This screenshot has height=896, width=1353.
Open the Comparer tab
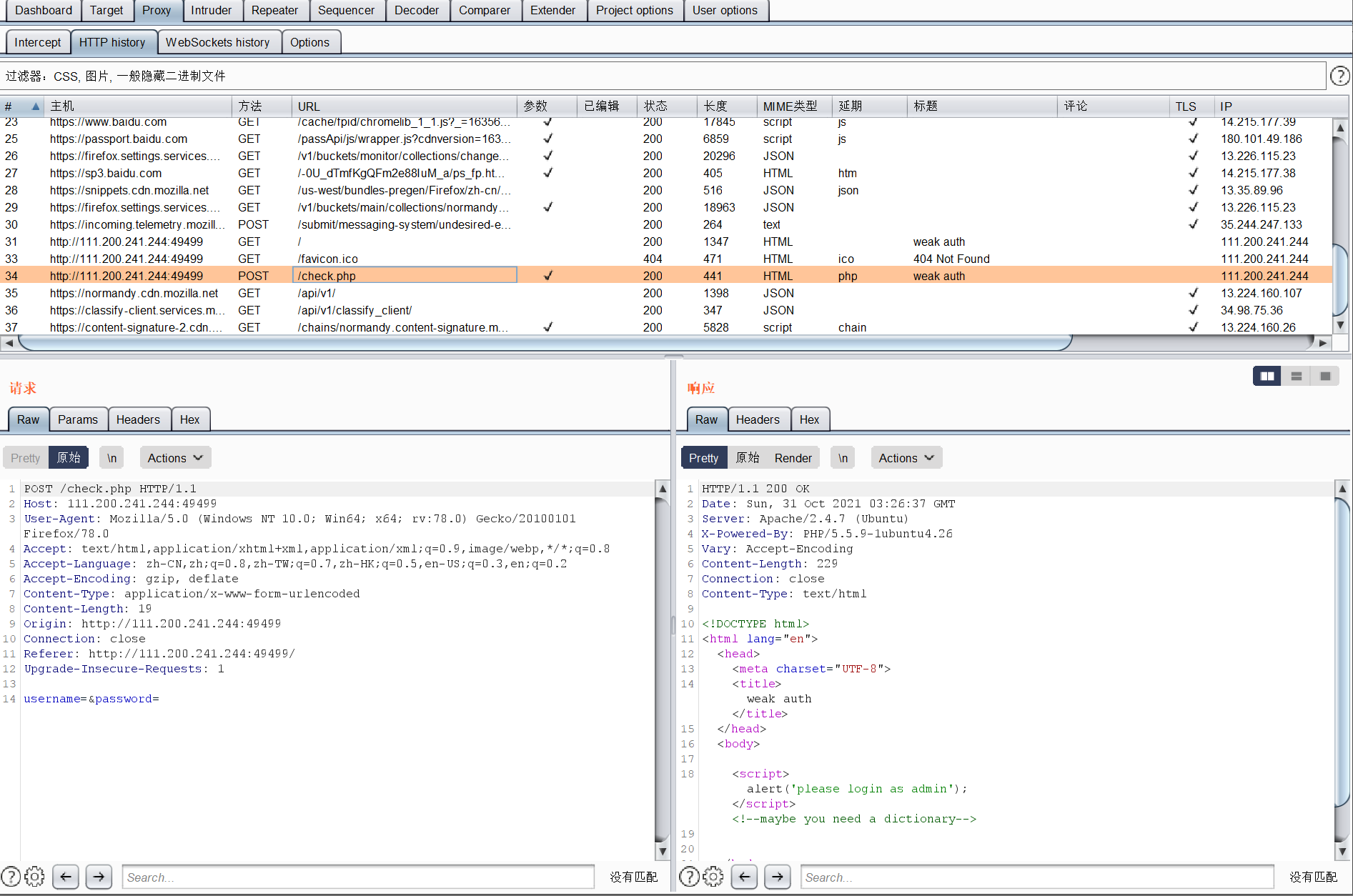coord(485,10)
